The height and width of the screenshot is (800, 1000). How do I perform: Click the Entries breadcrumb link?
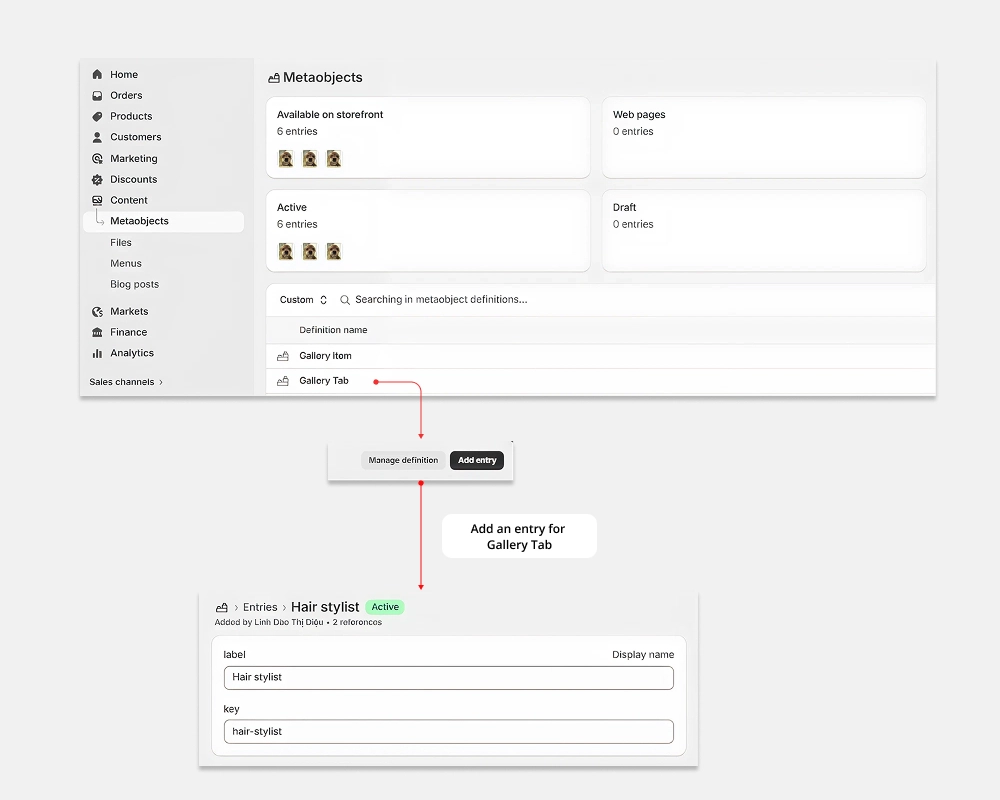[x=260, y=607]
